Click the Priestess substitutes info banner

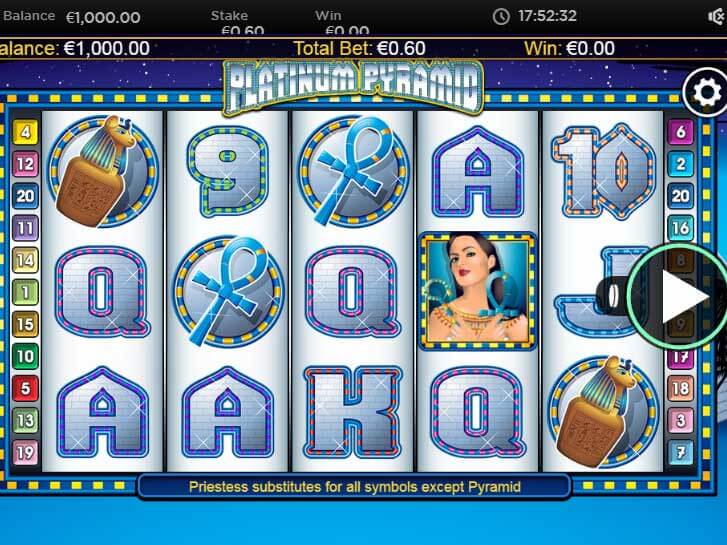point(355,487)
